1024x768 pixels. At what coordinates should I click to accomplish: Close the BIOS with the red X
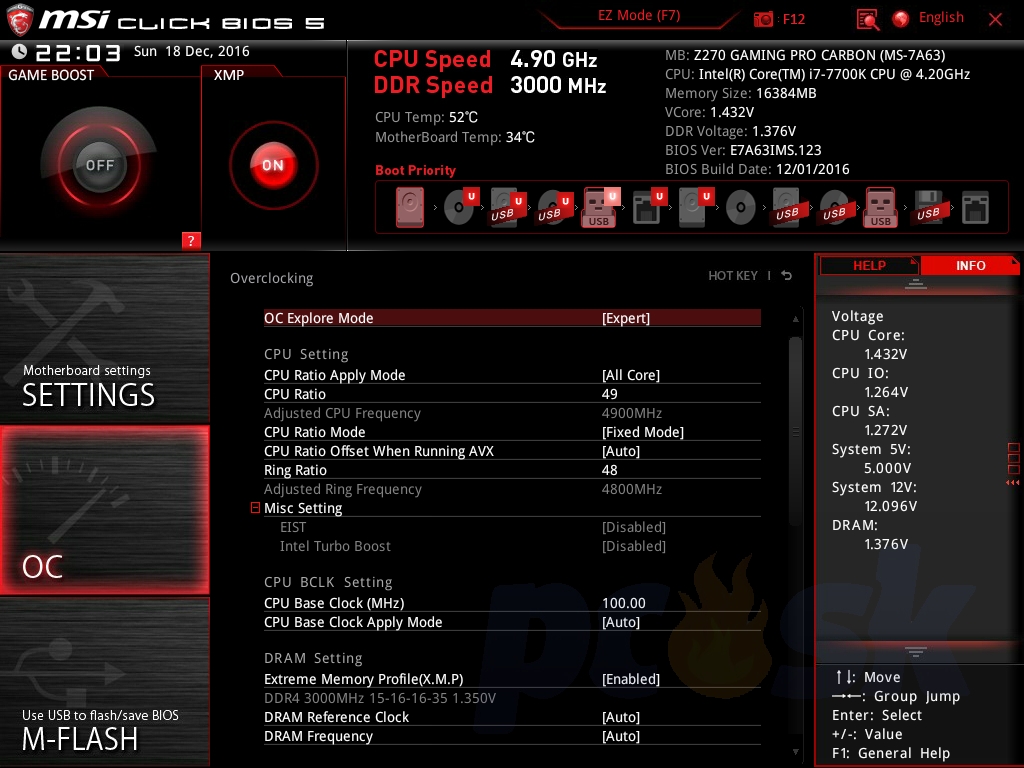click(x=995, y=19)
